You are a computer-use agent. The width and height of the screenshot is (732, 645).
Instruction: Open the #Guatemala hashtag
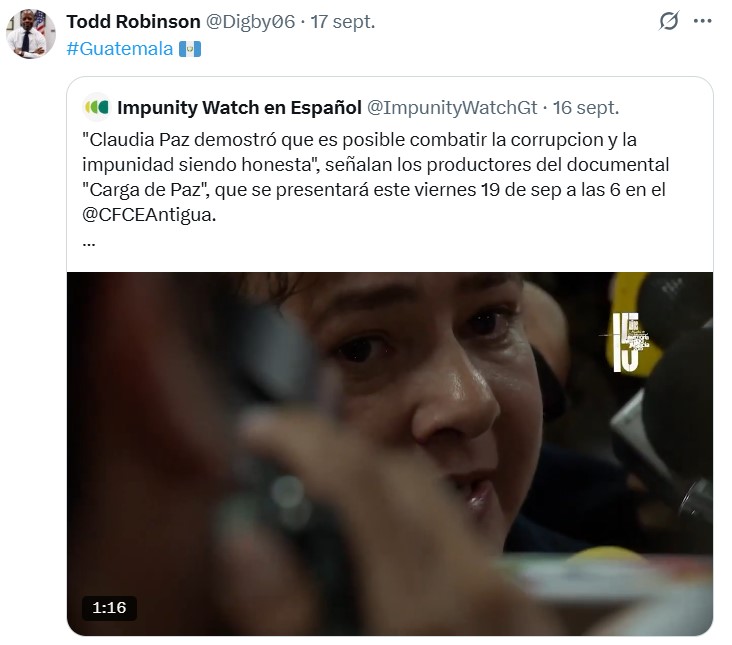point(120,49)
